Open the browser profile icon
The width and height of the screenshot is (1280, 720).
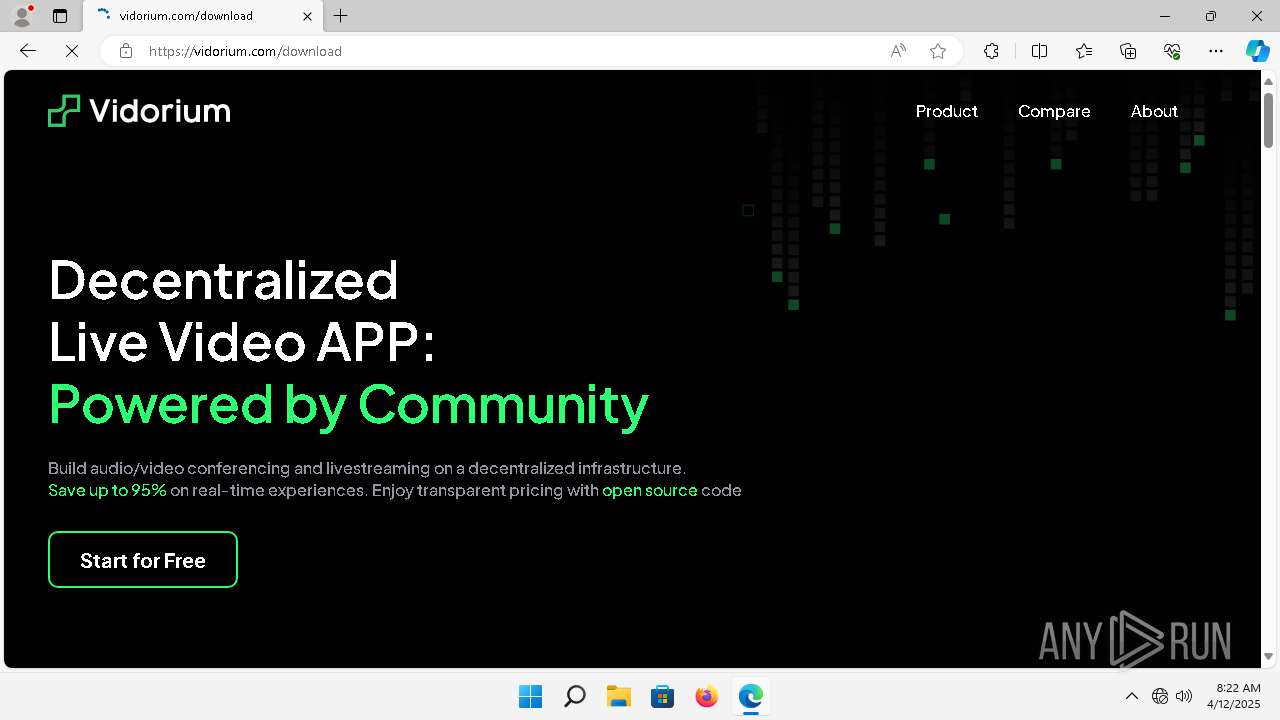click(21, 16)
